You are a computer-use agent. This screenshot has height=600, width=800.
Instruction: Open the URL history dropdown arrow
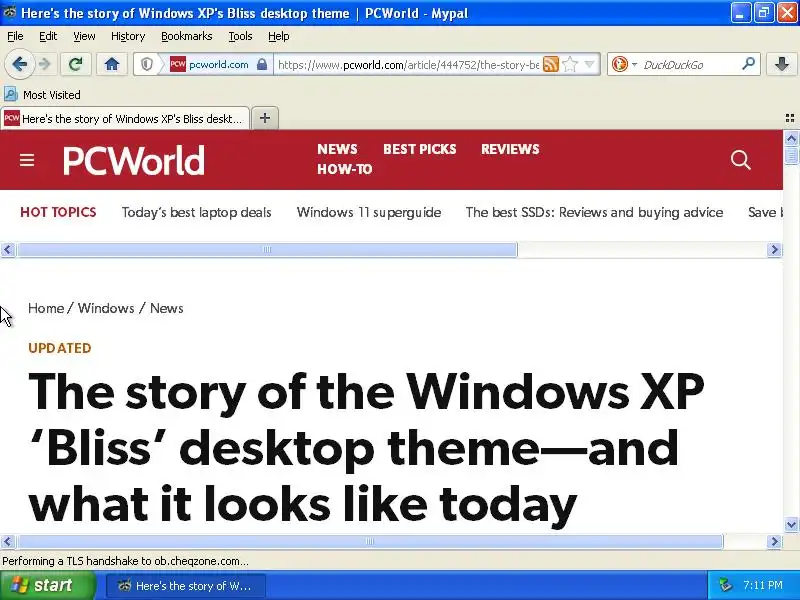pos(589,64)
